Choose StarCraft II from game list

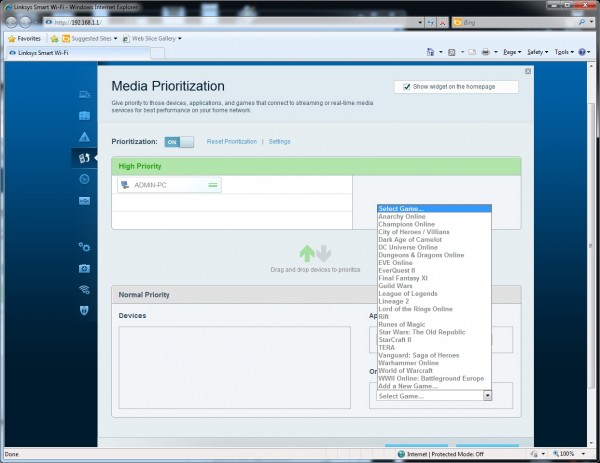(x=434, y=340)
